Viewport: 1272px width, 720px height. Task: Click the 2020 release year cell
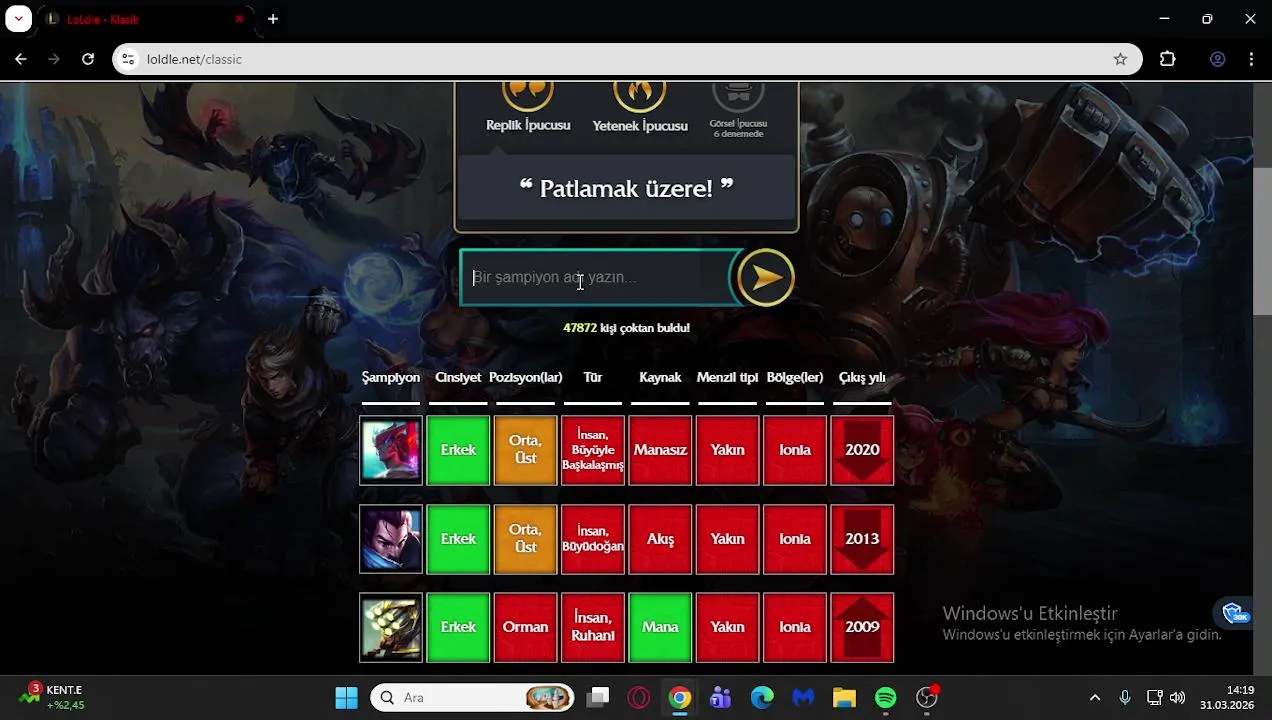tap(862, 450)
